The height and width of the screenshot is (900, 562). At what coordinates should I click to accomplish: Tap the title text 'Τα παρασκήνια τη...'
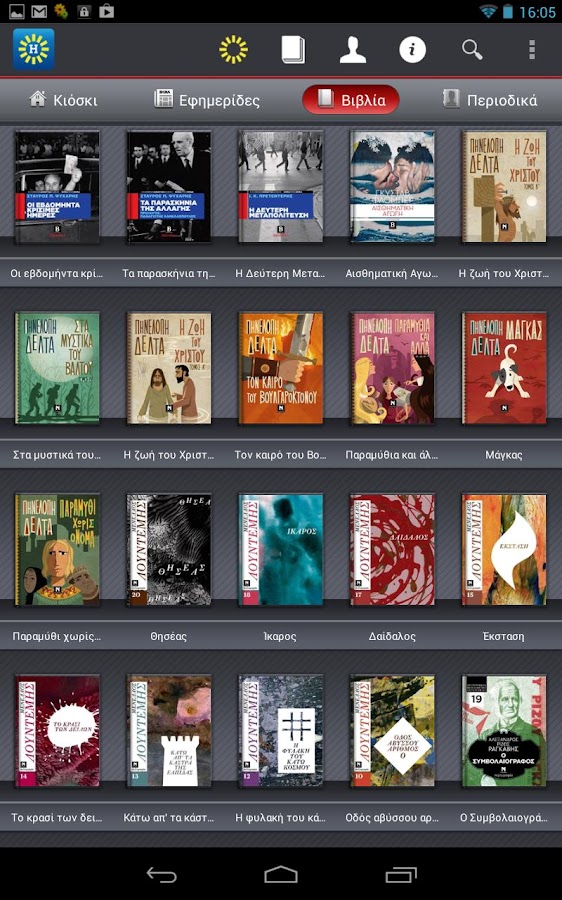click(x=169, y=274)
